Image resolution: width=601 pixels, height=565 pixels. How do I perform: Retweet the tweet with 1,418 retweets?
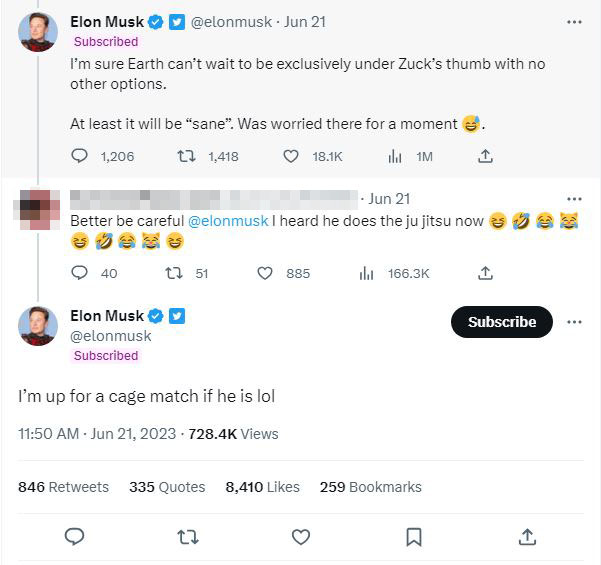coord(185,156)
